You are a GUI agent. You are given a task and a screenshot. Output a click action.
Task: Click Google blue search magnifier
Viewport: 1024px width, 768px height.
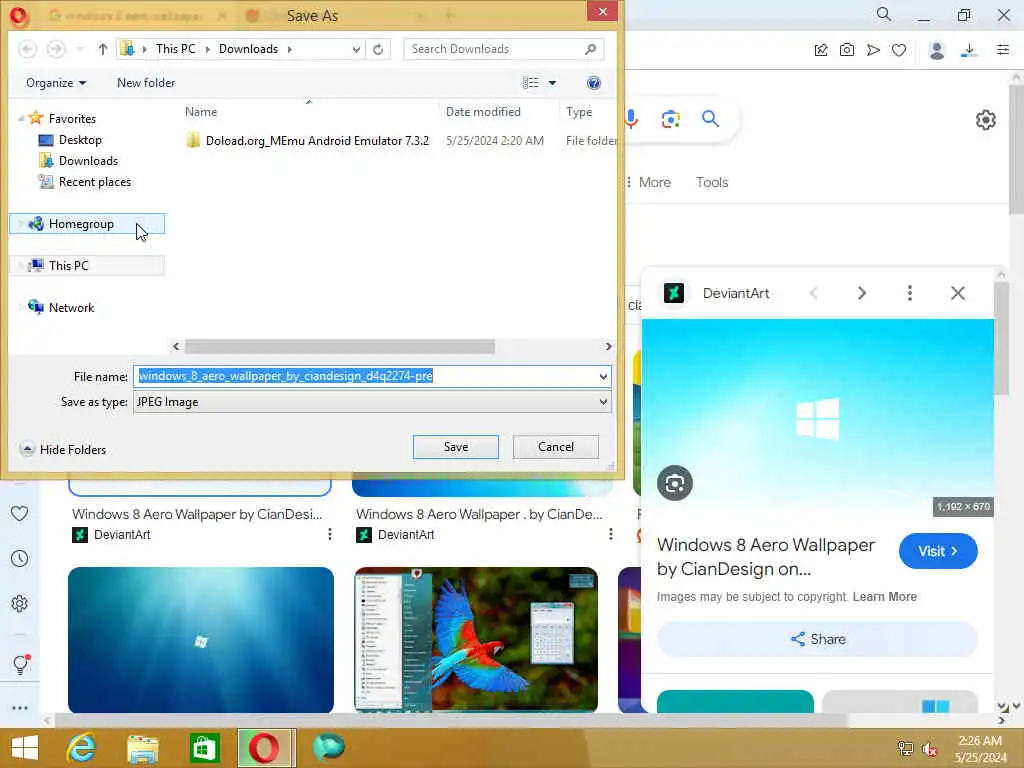[711, 118]
